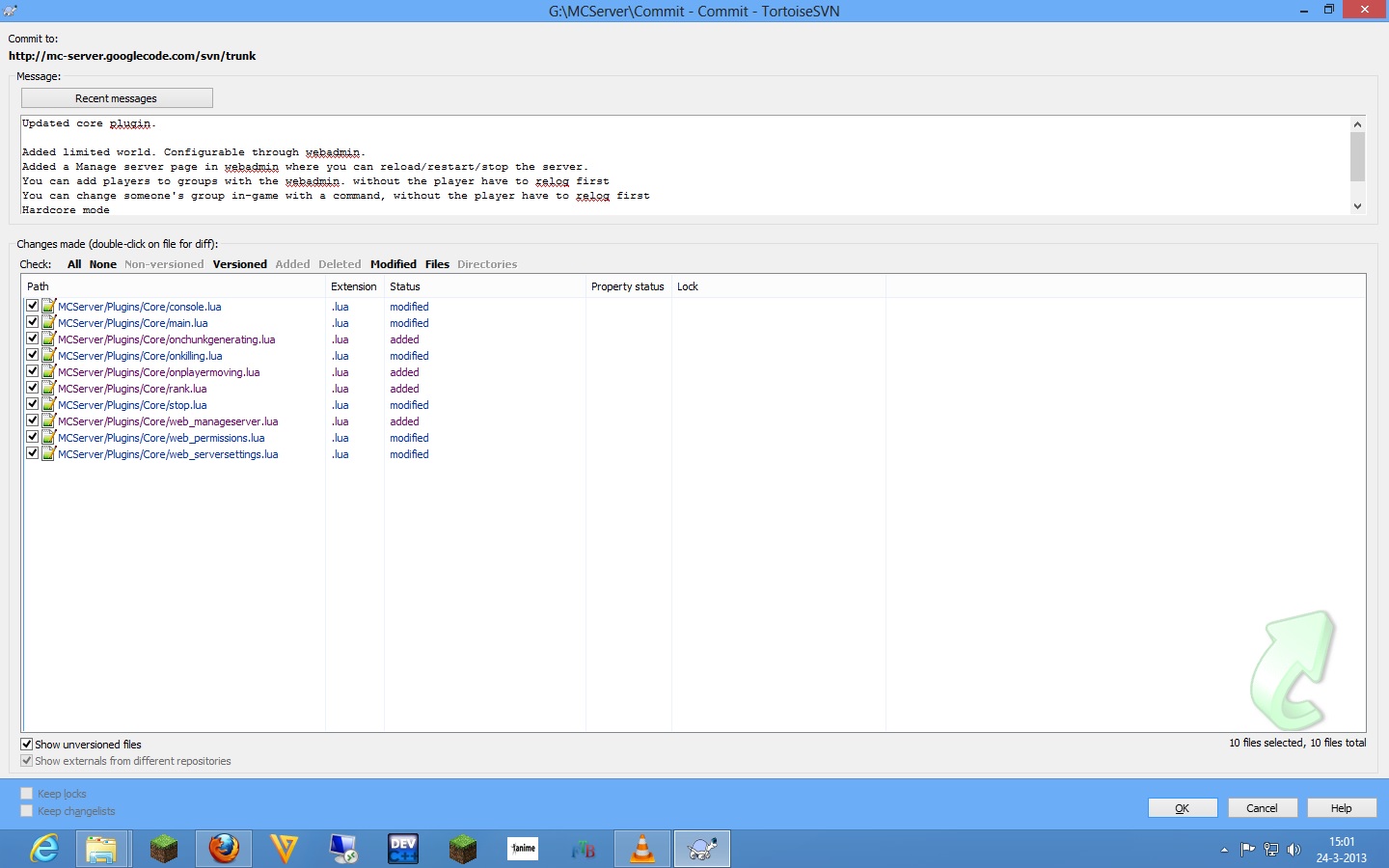This screenshot has width=1389, height=868.
Task: Sort the file list by Extension column
Action: pos(353,286)
